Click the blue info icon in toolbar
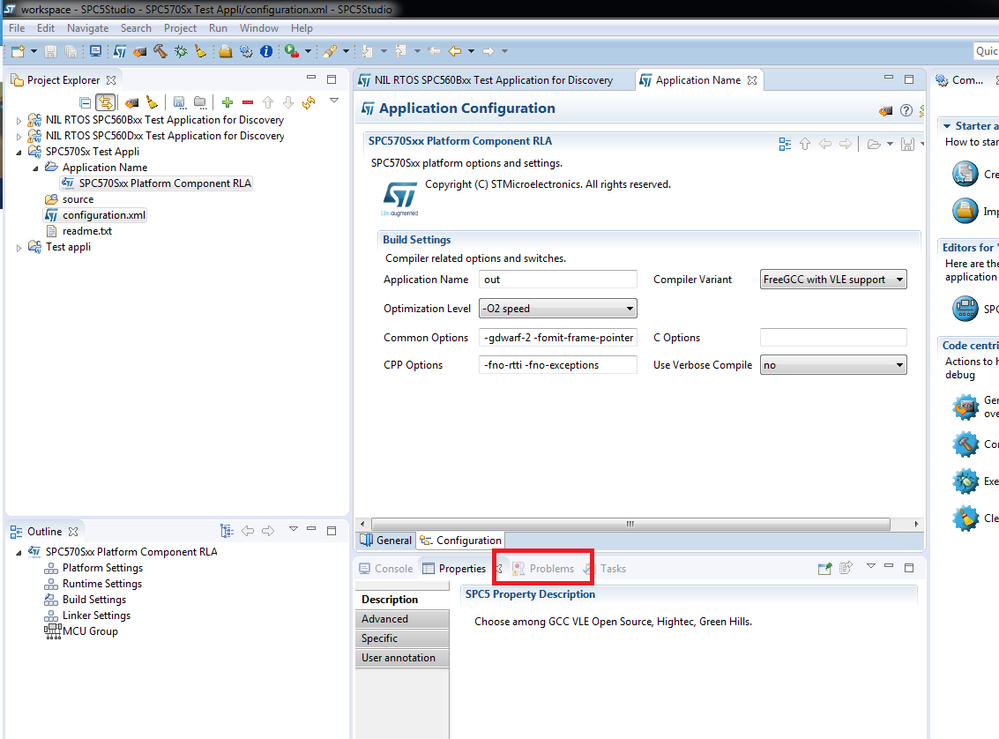The width and height of the screenshot is (999, 739). pyautogui.click(x=266, y=51)
